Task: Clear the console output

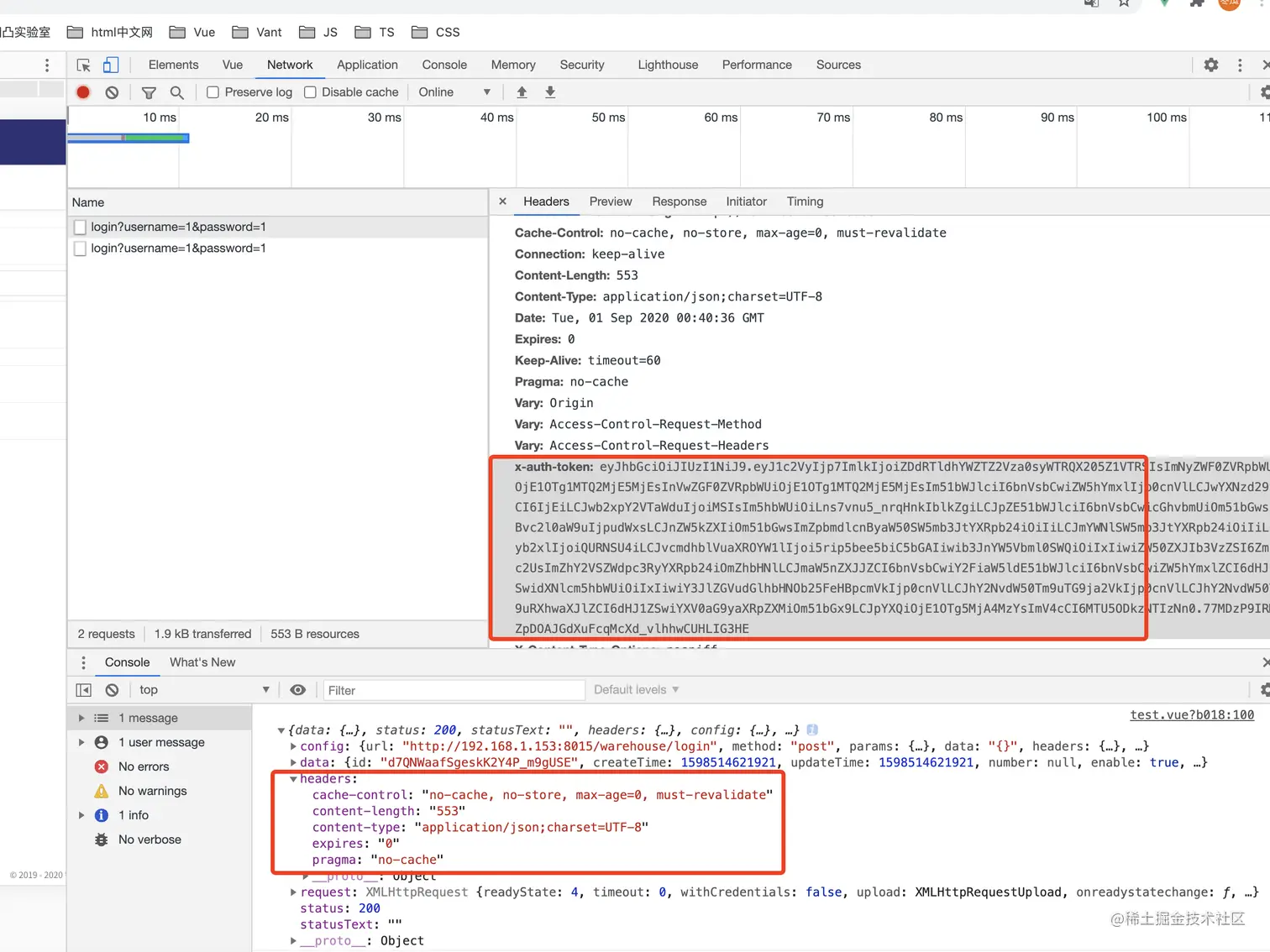Action: point(112,690)
